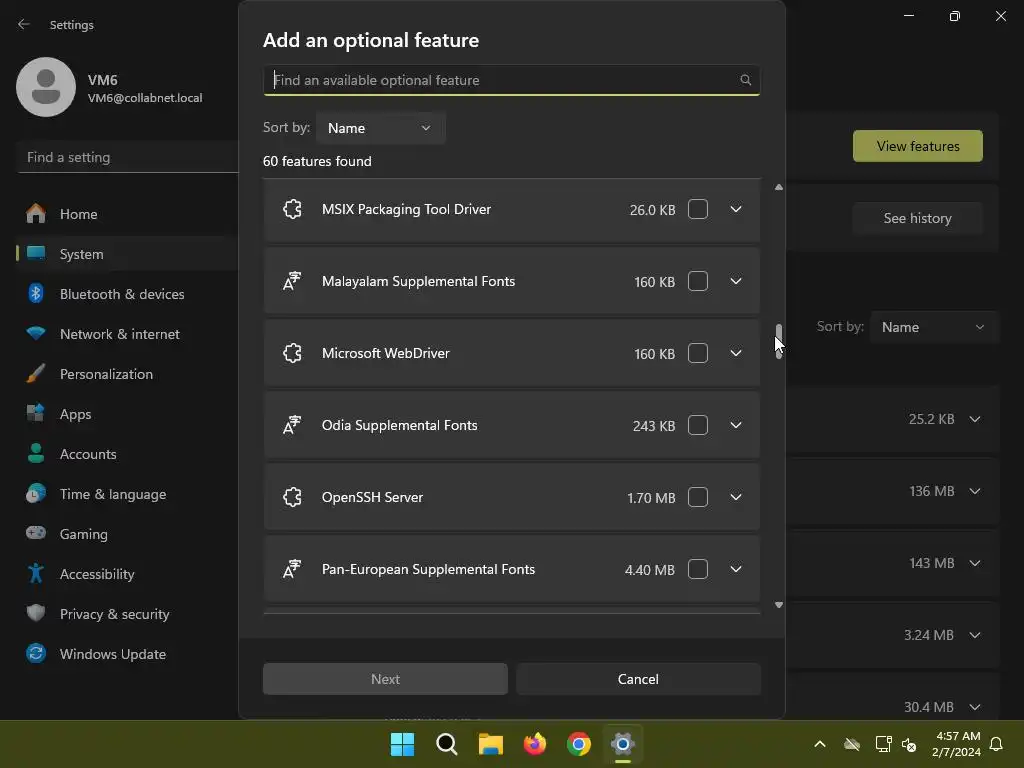Select the Malayalam Supplemental Fonts checkbox

click(x=697, y=281)
